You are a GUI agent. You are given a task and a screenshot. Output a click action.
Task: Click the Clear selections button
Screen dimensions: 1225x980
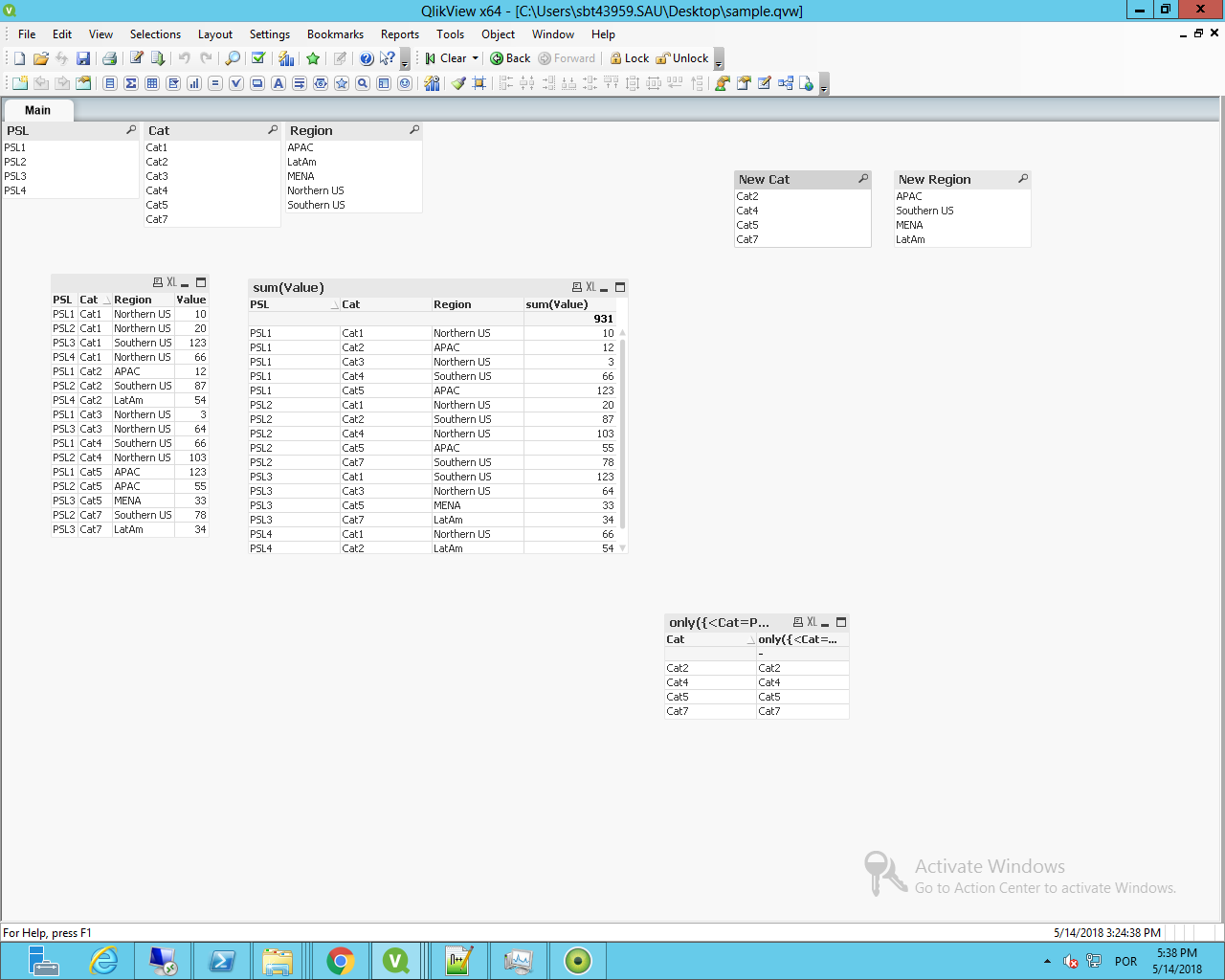(x=445, y=58)
